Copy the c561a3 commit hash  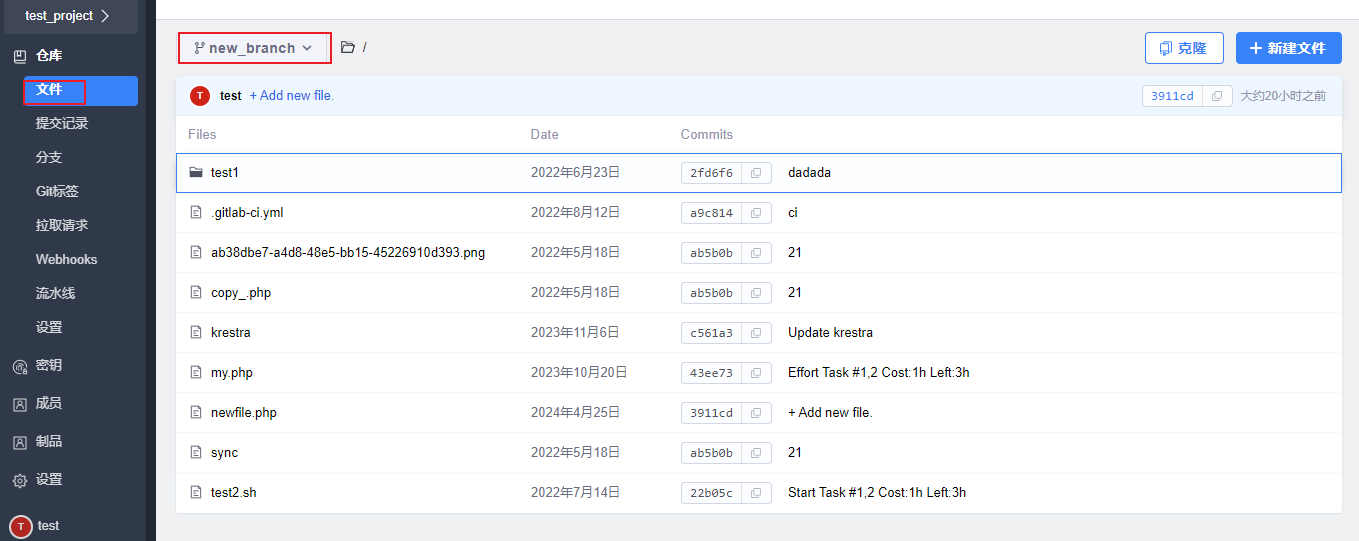(x=756, y=333)
